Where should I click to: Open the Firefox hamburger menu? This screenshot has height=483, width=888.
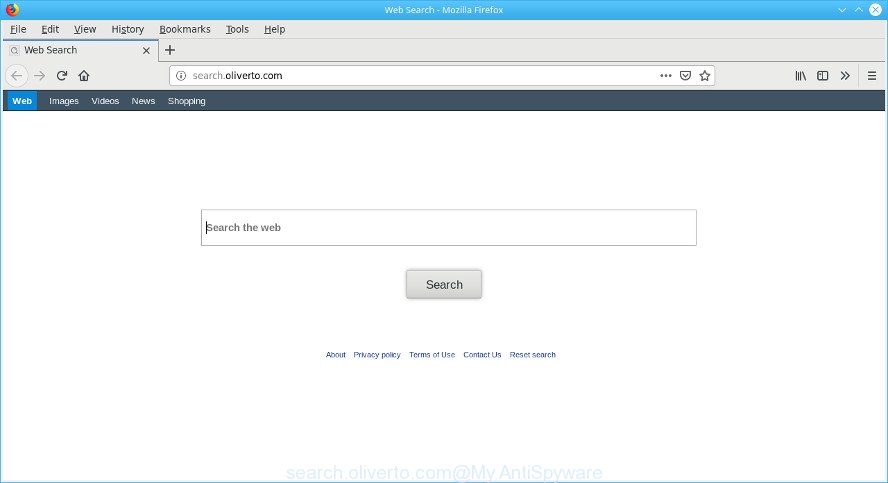(x=872, y=75)
